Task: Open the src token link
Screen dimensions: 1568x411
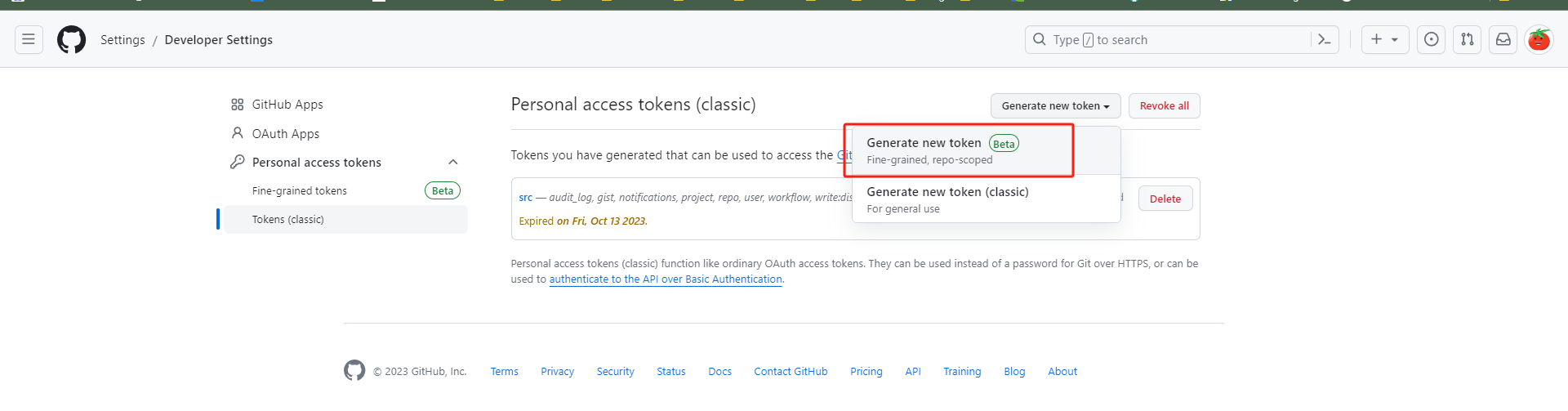Action: (x=525, y=198)
